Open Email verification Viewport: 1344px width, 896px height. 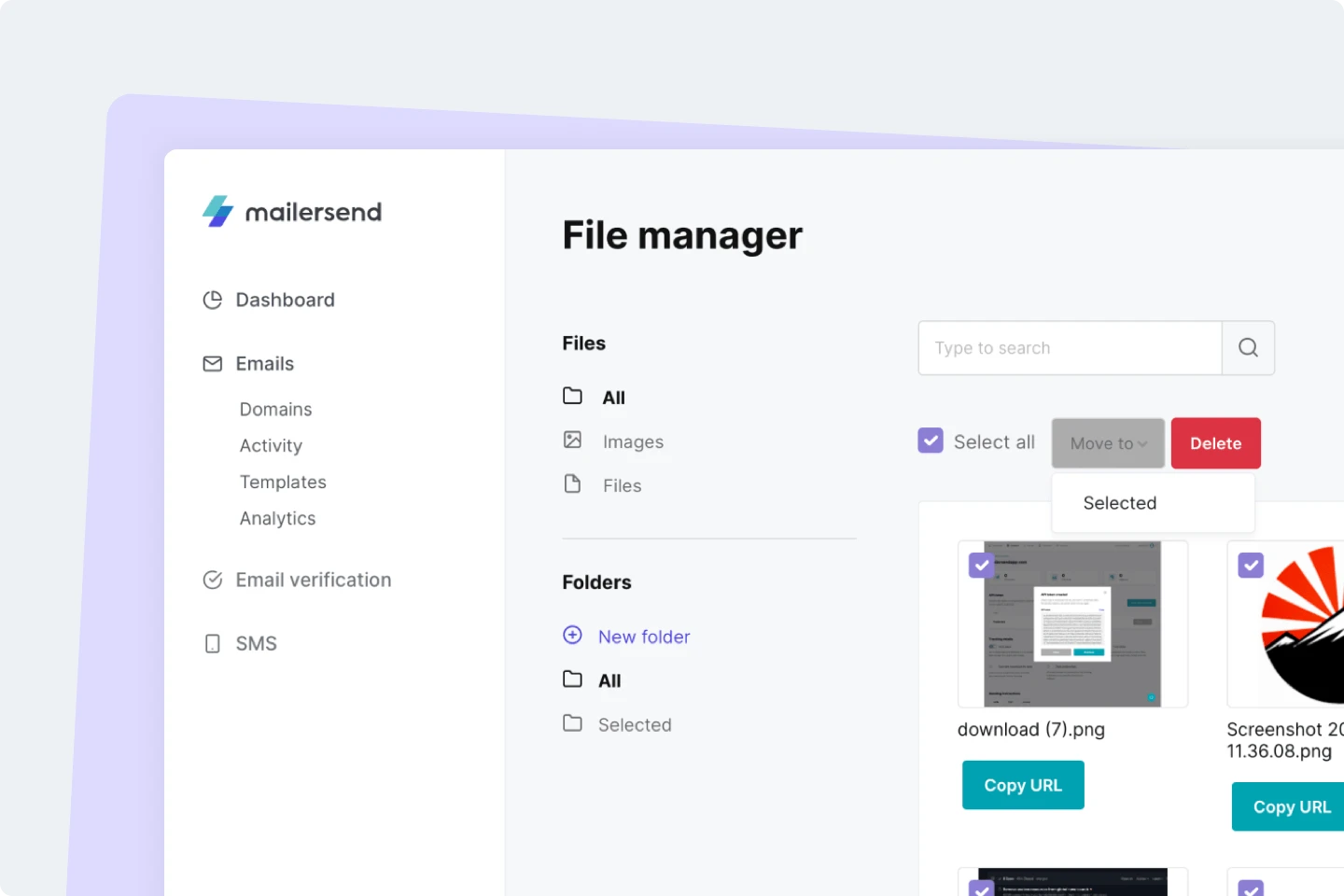click(x=314, y=580)
